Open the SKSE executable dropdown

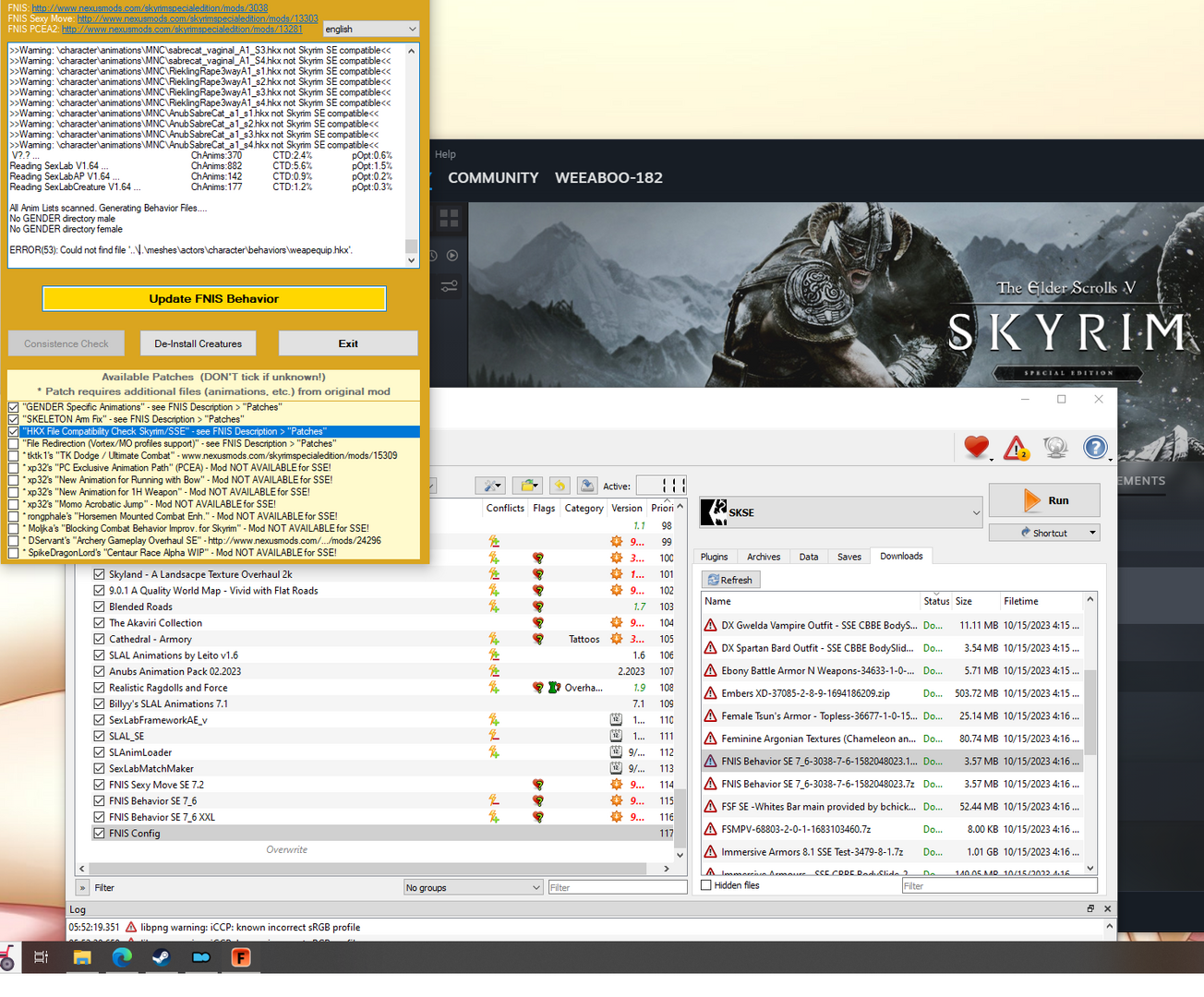tap(841, 512)
